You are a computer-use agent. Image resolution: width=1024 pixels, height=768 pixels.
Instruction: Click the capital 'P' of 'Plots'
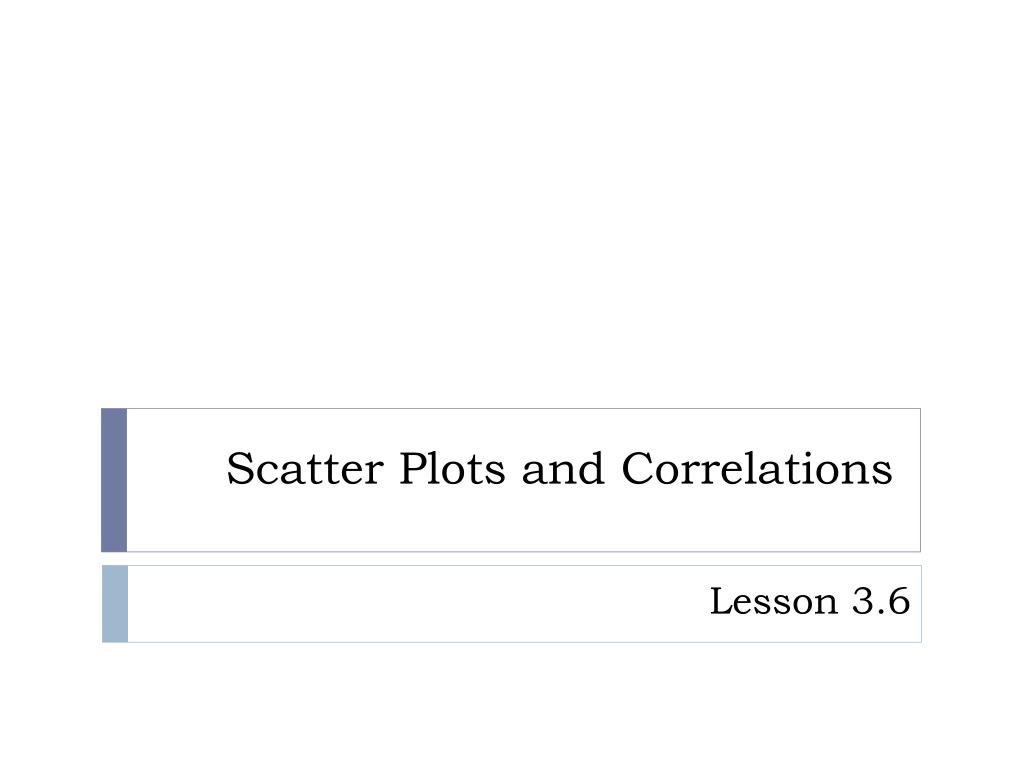click(413, 468)
